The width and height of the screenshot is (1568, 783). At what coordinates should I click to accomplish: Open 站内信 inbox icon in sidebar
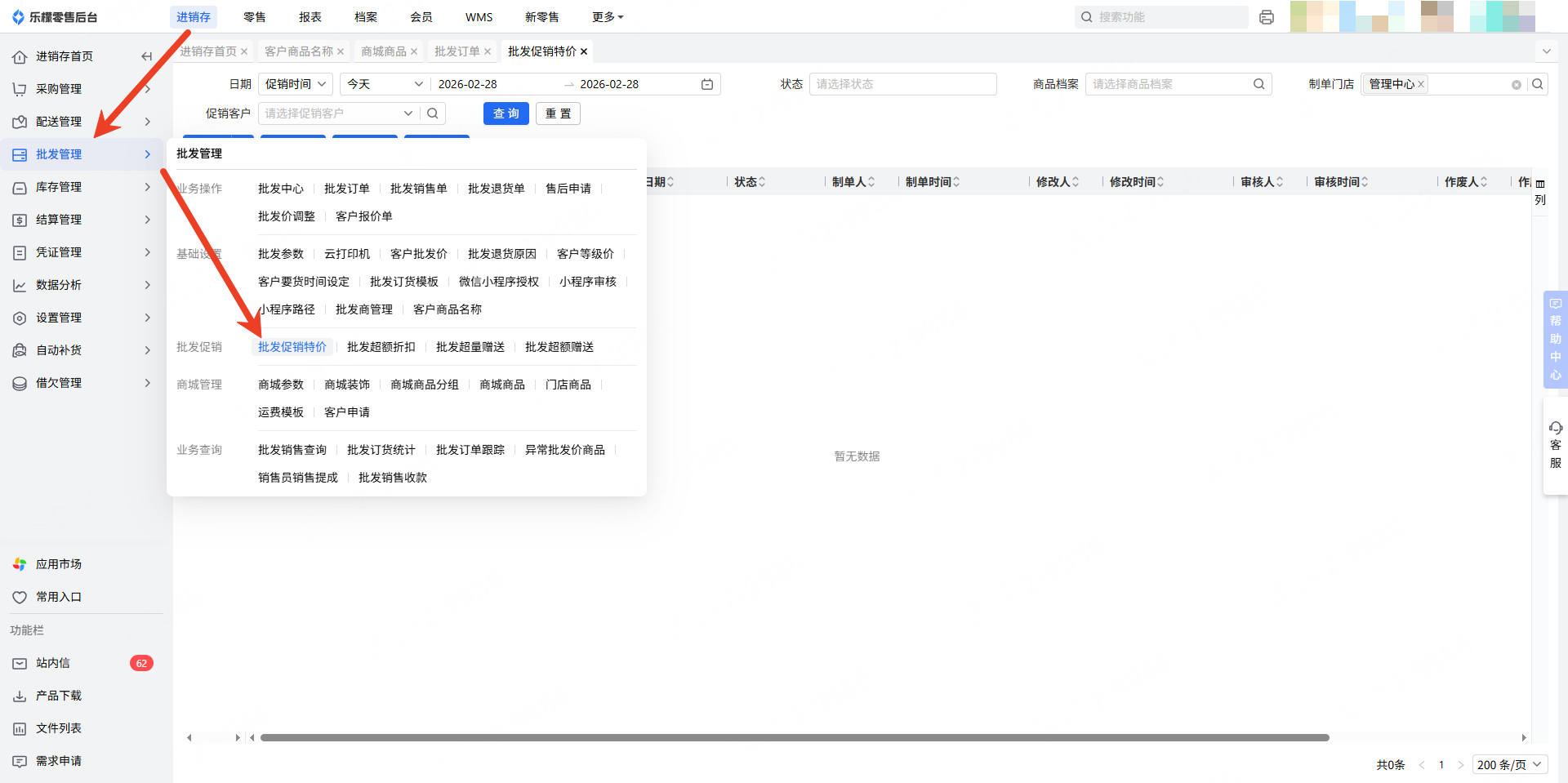pyautogui.click(x=20, y=663)
